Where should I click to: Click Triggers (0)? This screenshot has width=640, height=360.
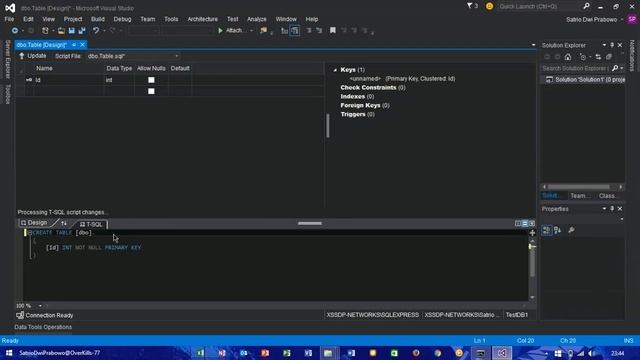click(x=358, y=114)
